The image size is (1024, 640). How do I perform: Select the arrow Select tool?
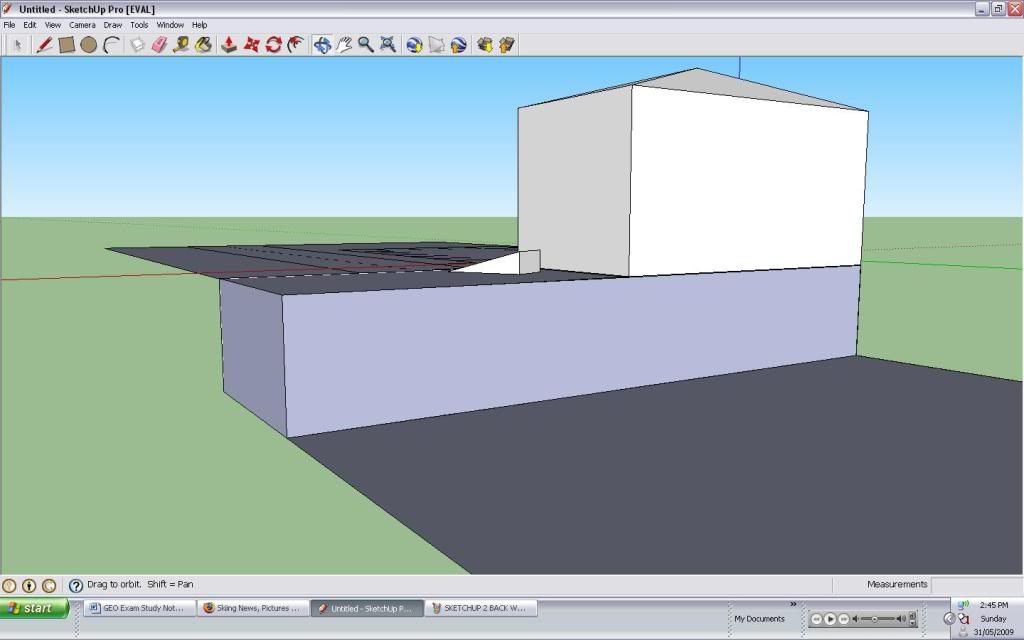click(17, 44)
